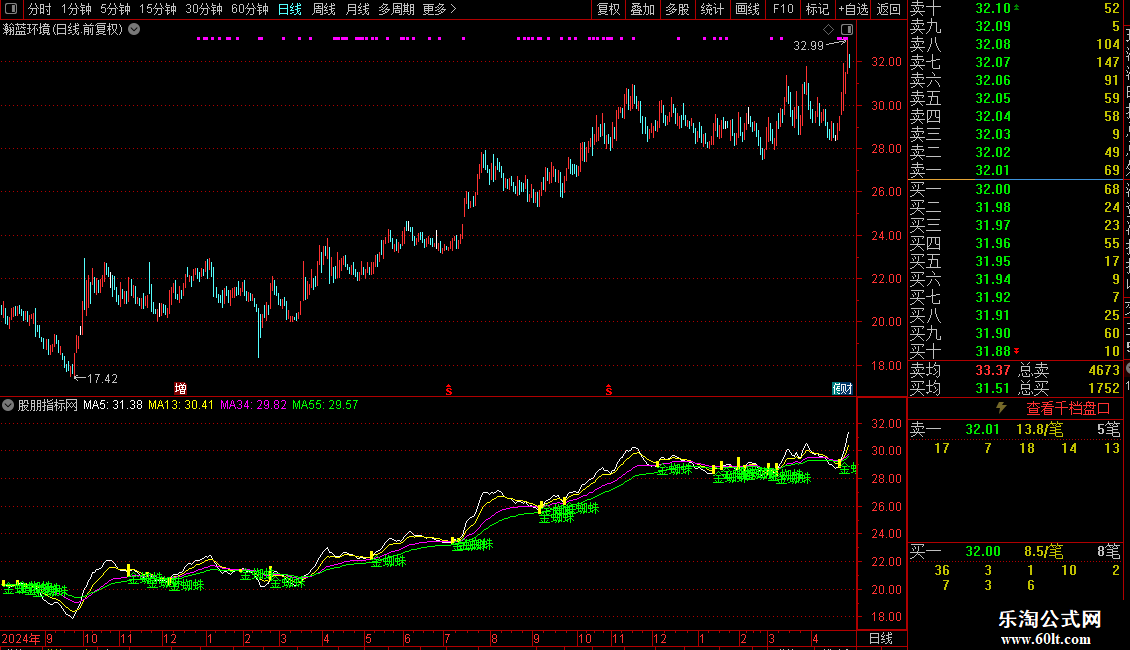The width and height of the screenshot is (1130, 650).
Task: Switch to 1分钟 period tab
Action: [x=76, y=9]
